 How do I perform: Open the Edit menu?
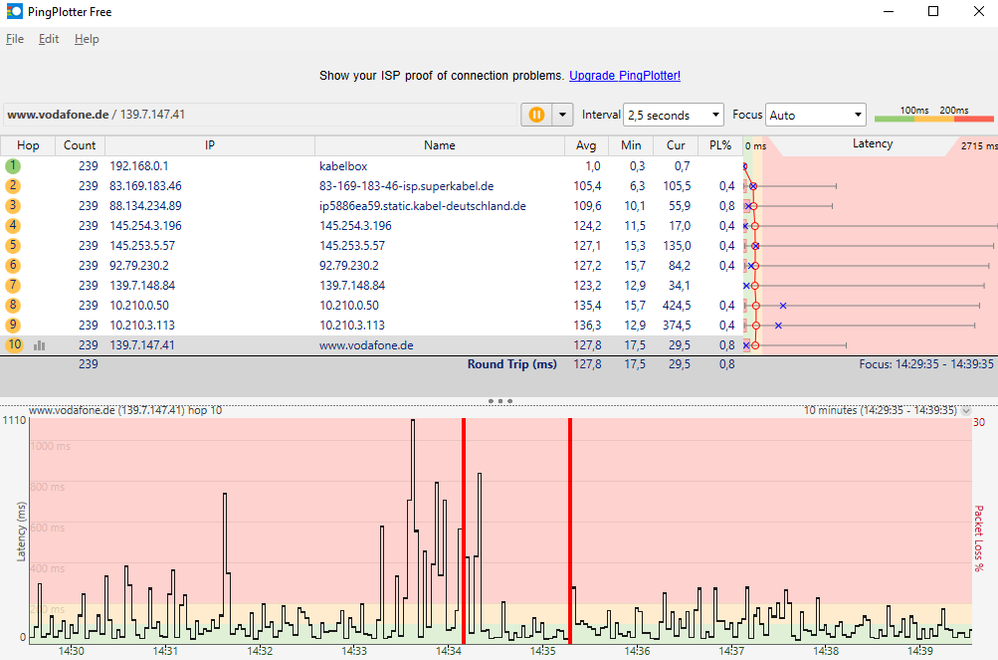click(48, 39)
